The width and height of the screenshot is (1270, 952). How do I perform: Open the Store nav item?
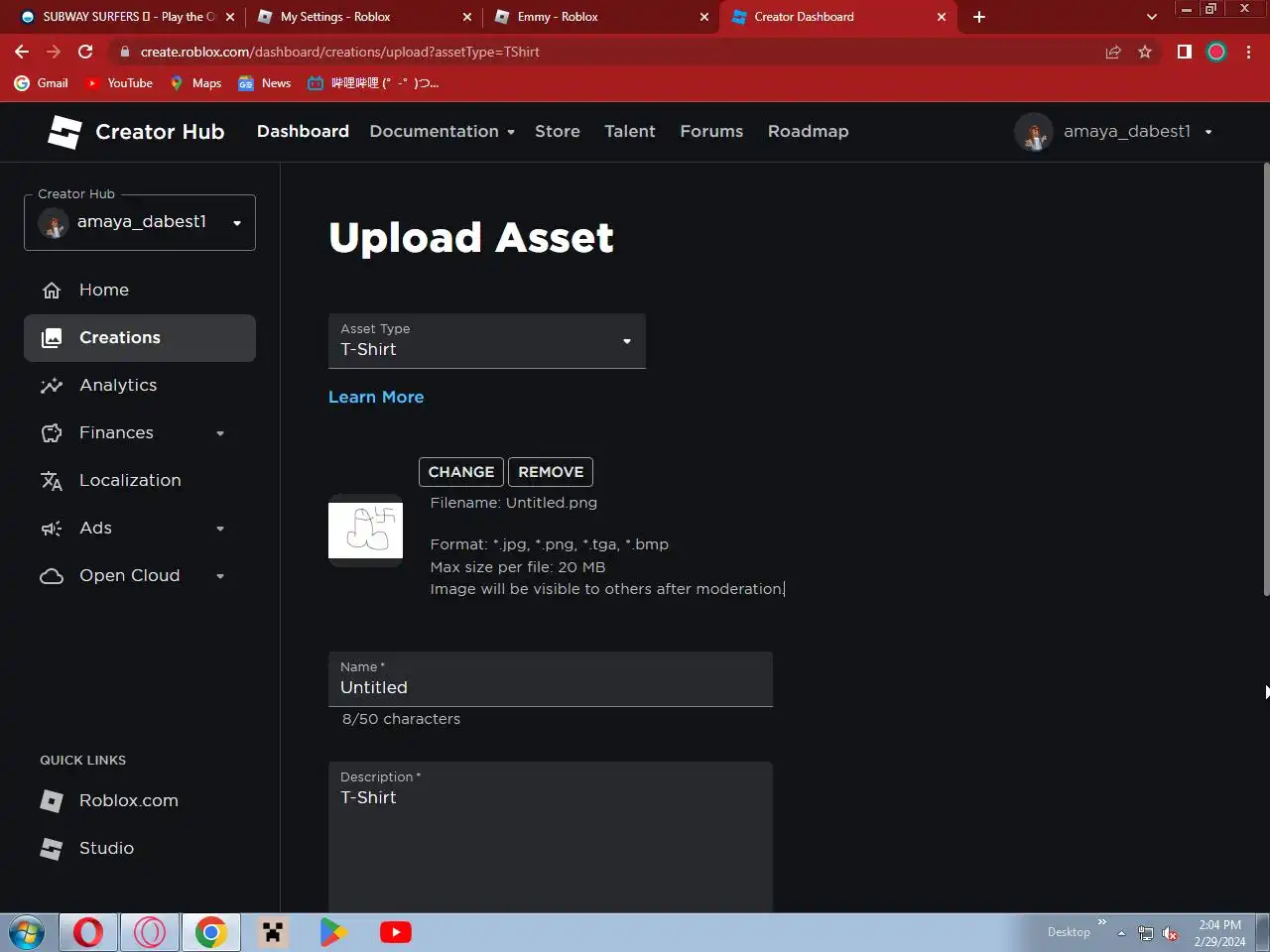coord(558,131)
